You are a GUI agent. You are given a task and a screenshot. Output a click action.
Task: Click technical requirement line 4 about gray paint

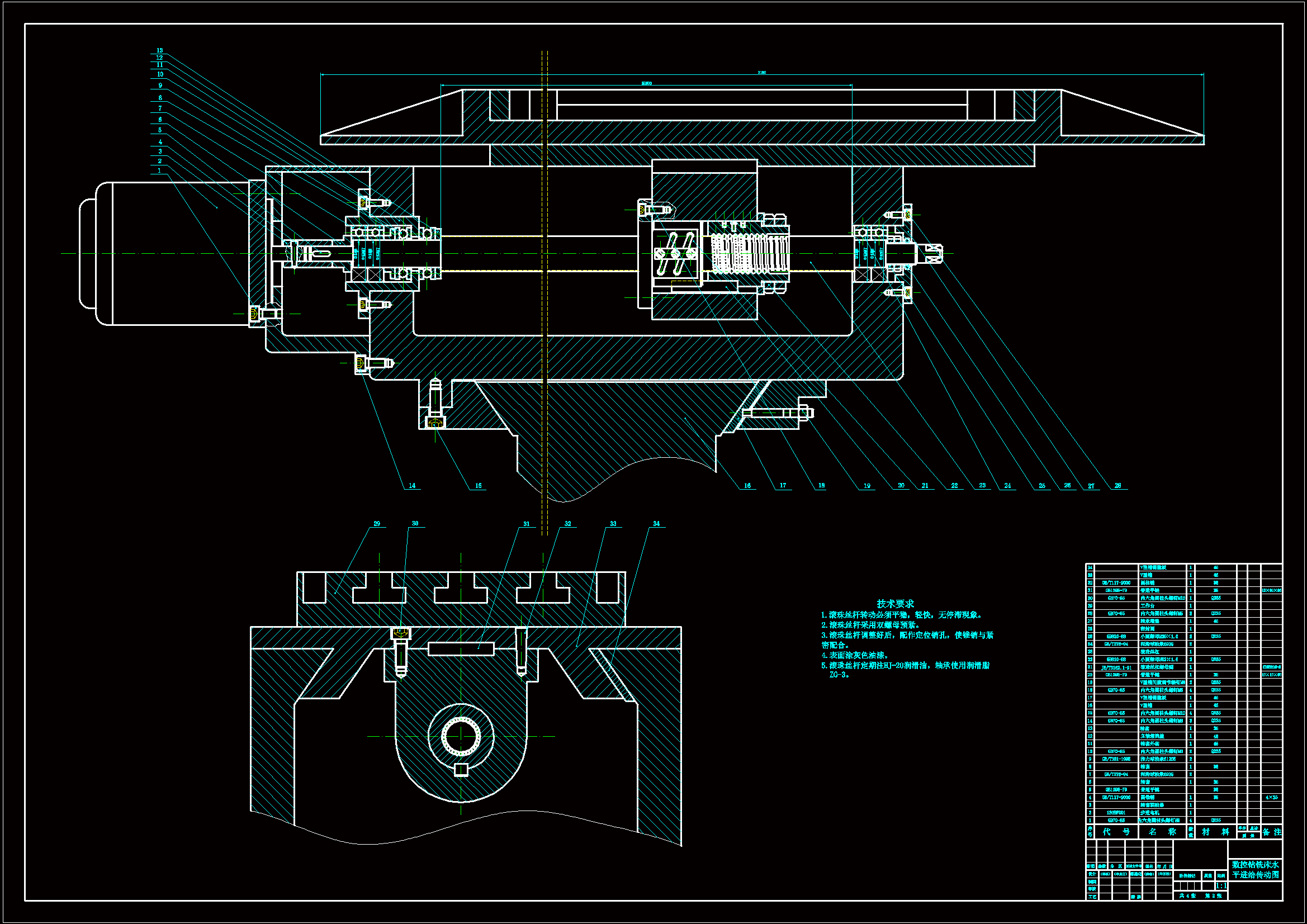click(854, 655)
